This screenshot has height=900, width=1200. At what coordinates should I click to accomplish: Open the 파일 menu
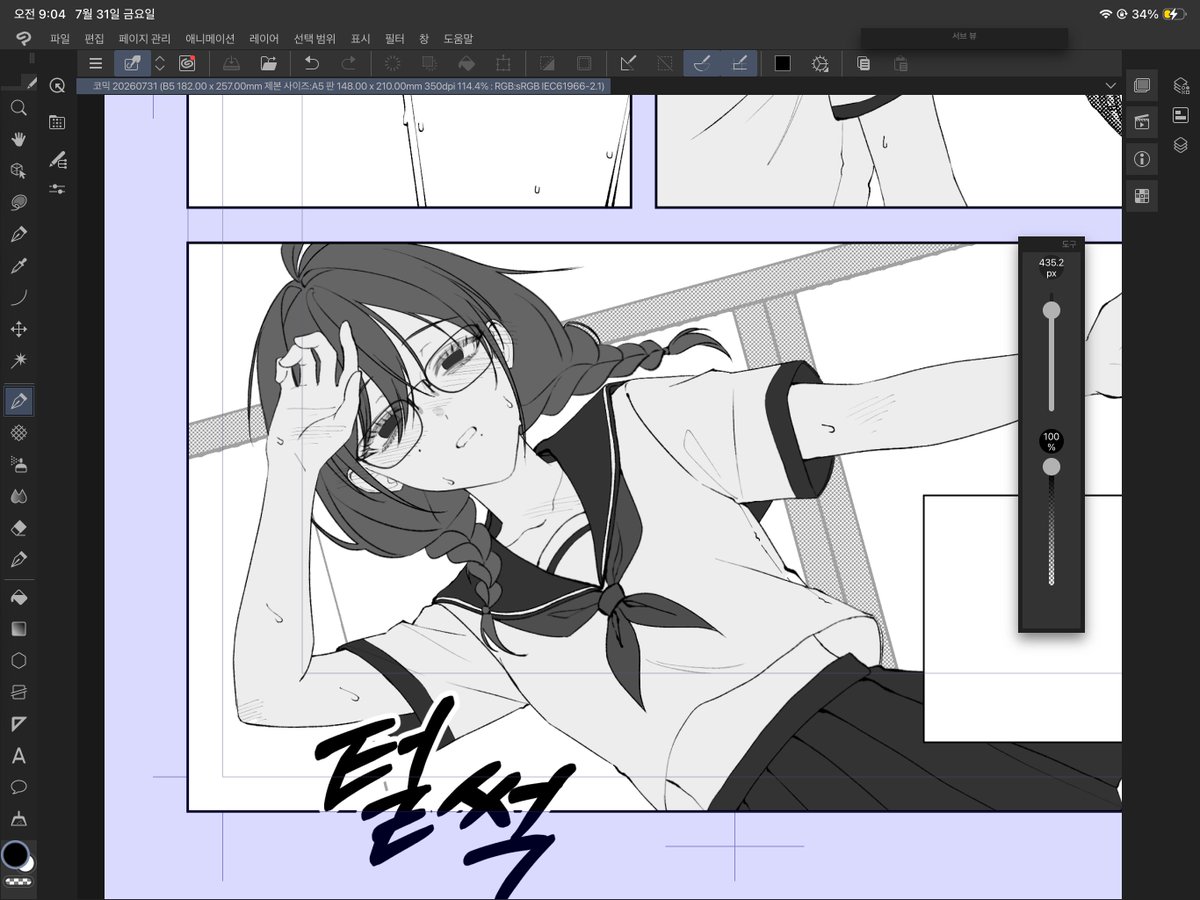coord(60,38)
